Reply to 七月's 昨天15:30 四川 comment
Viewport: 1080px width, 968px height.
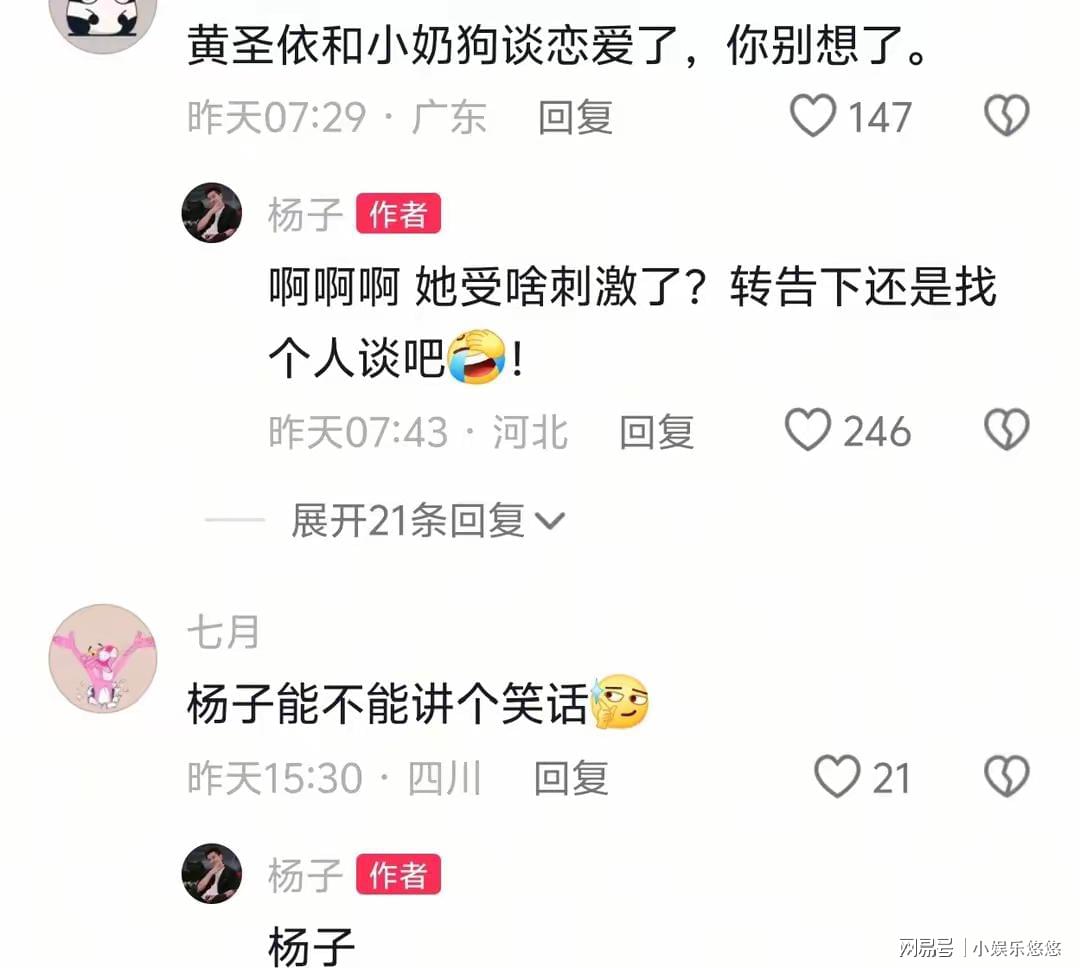coord(572,779)
